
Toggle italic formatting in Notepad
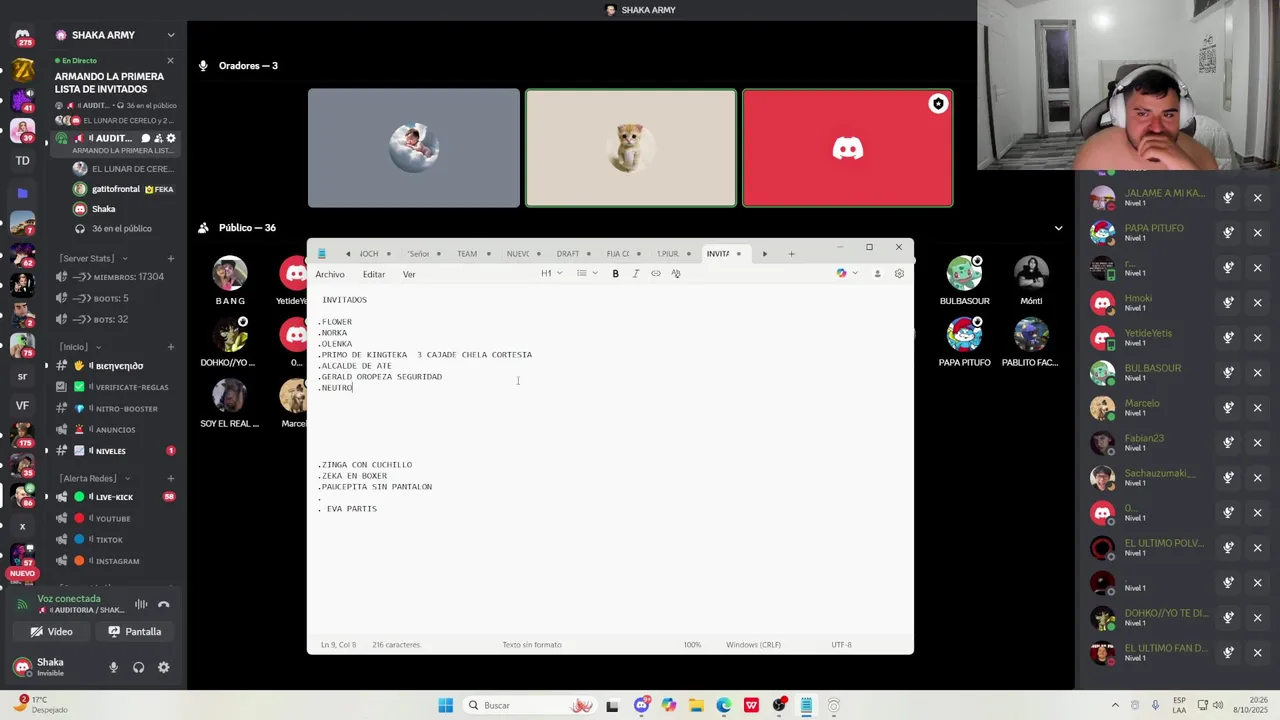pyautogui.click(x=635, y=273)
